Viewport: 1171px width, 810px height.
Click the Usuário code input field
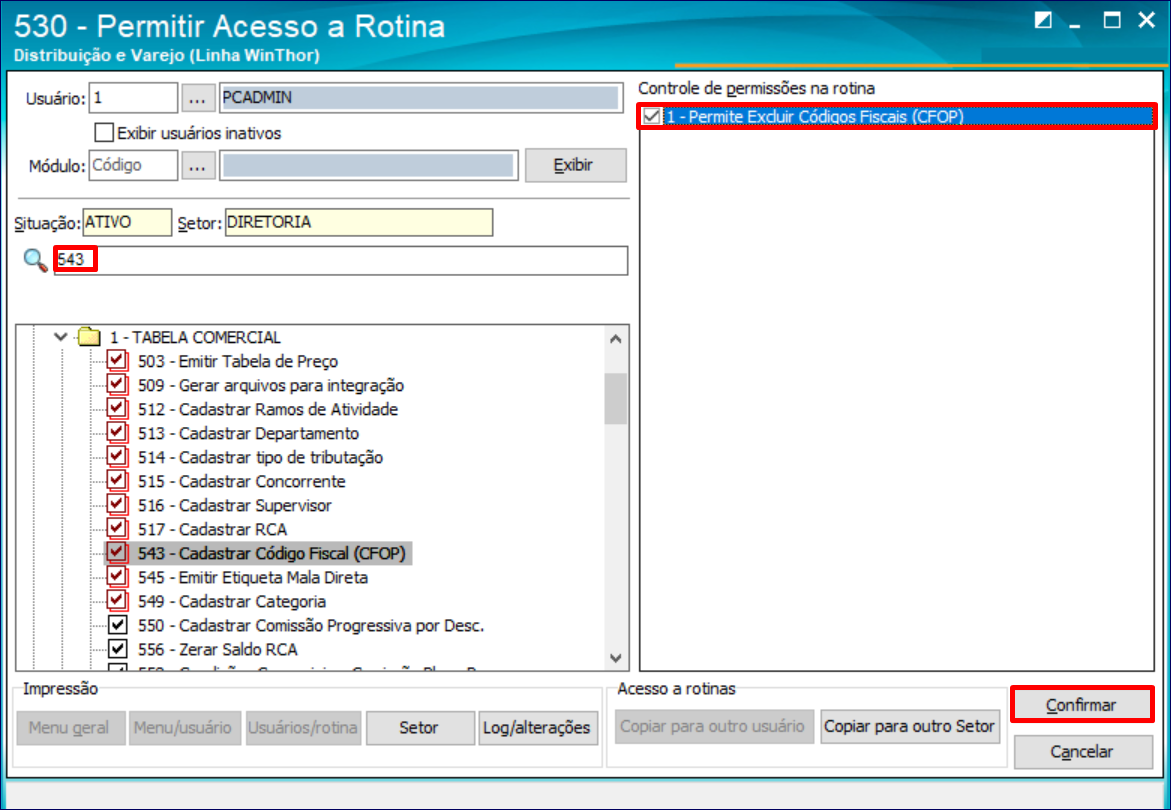click(133, 98)
